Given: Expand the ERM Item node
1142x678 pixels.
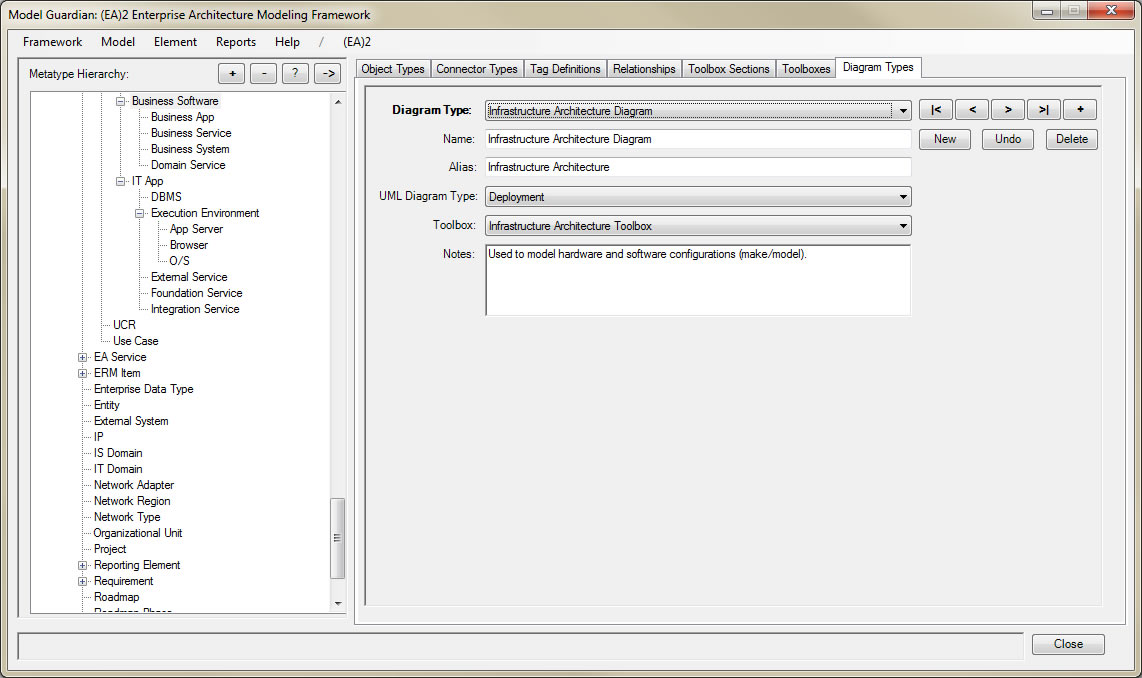Looking at the screenshot, I should (x=83, y=374).
